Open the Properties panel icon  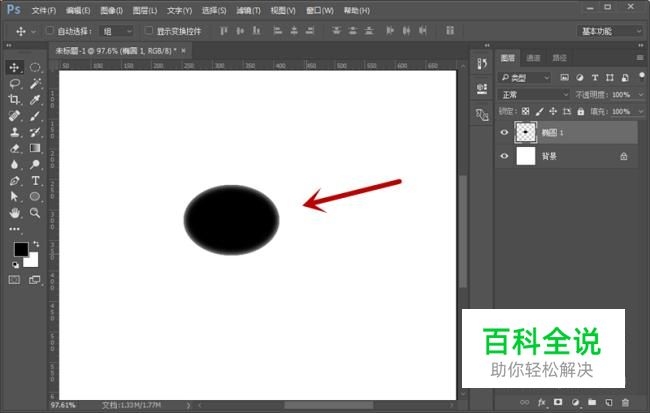(482, 89)
